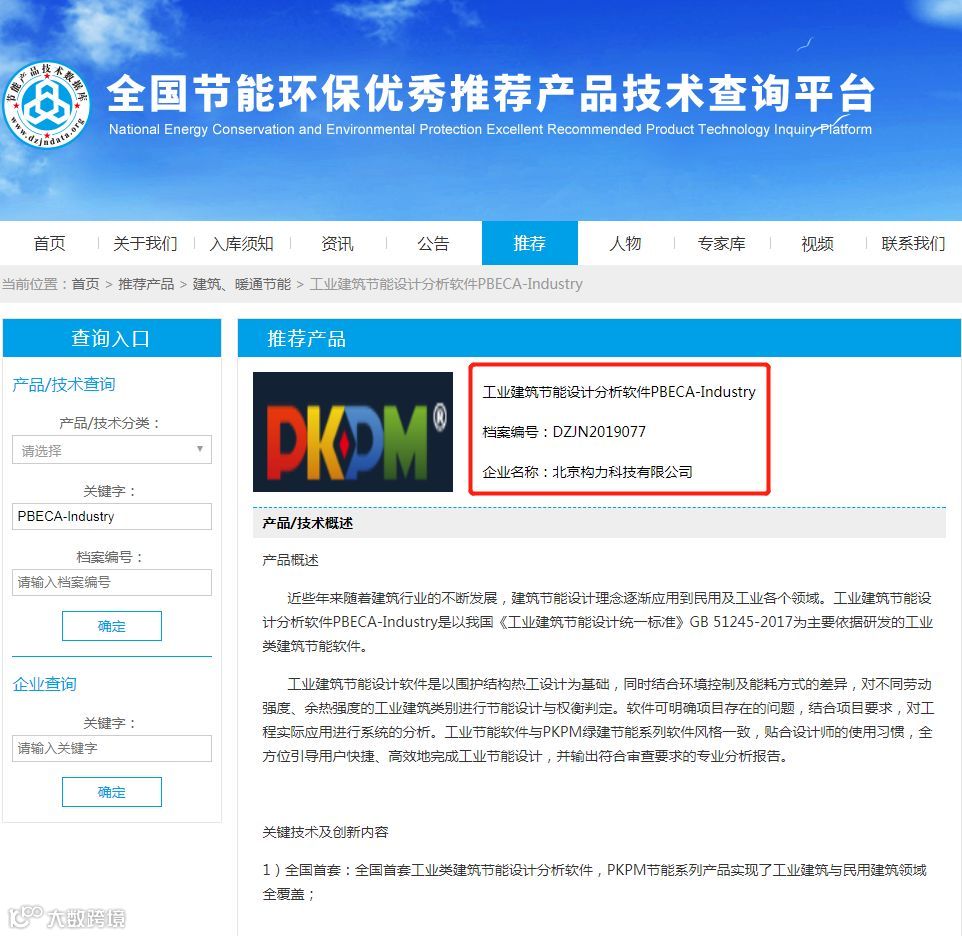This screenshot has width=962, height=936.
Task: Select the highlighted 推荐 tab
Action: (529, 244)
